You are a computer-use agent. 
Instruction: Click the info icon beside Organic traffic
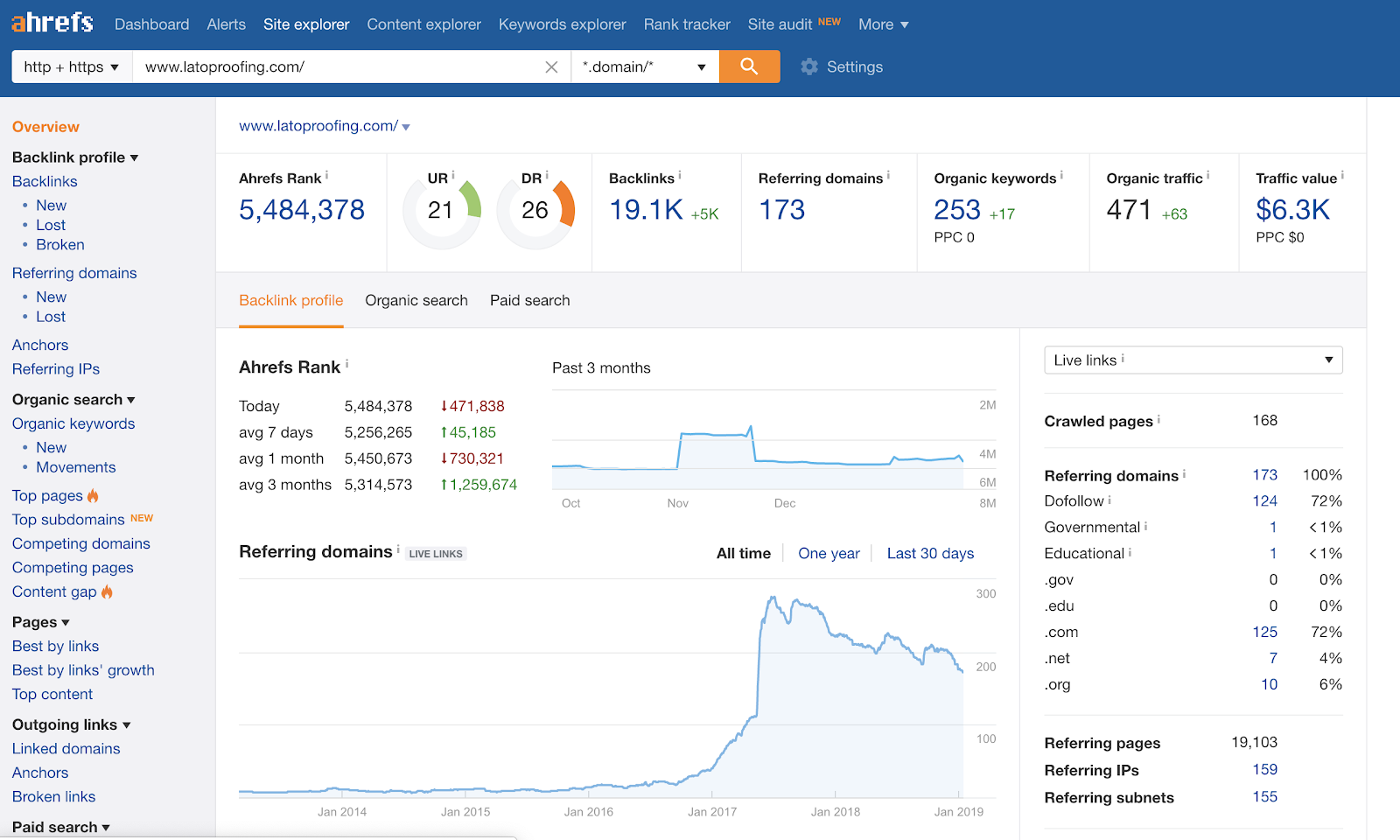click(x=1208, y=175)
